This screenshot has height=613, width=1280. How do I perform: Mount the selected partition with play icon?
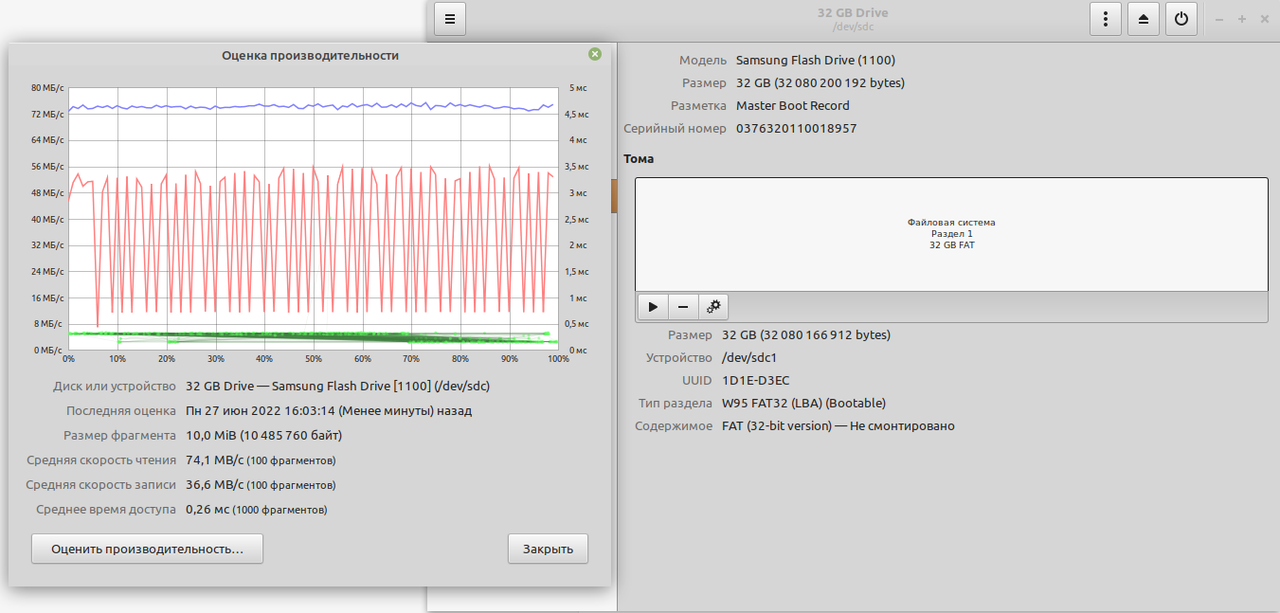[652, 306]
